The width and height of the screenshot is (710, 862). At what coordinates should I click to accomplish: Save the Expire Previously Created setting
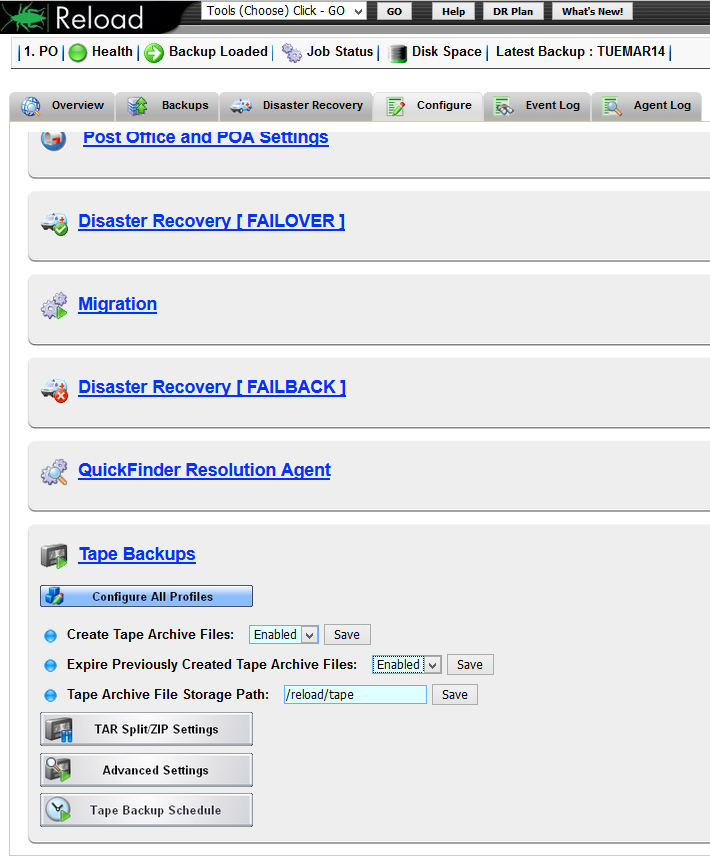pyautogui.click(x=470, y=665)
